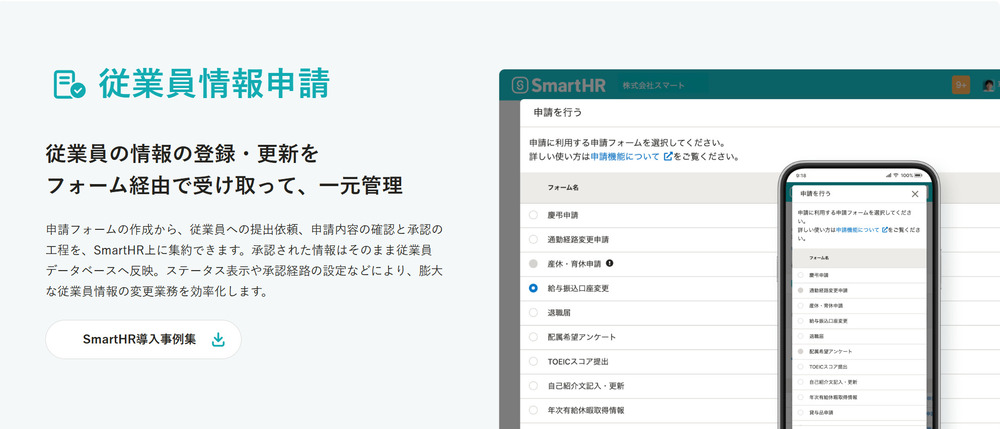Click the external-link icon on the phone screen
1000x429 pixels.
coord(885,229)
